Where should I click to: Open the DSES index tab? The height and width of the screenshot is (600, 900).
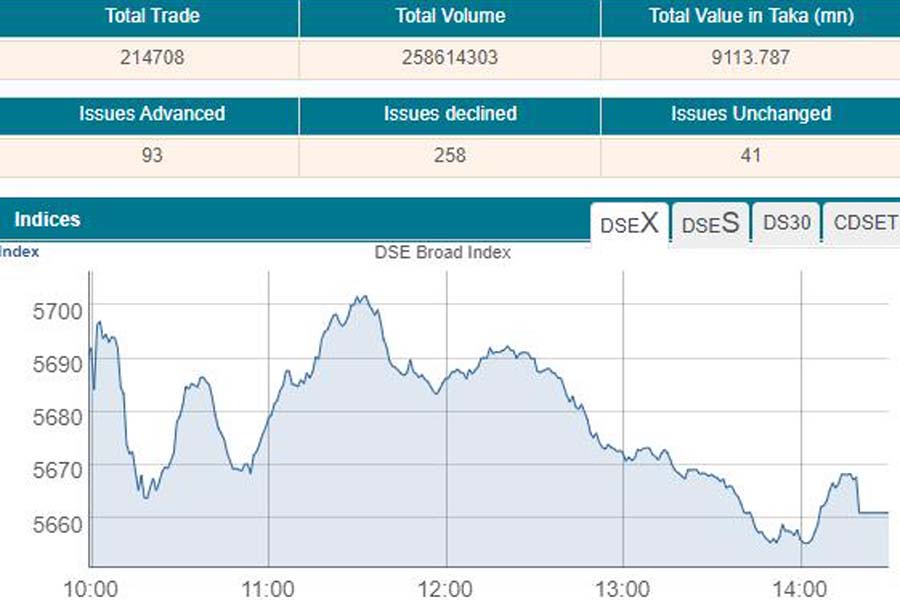[710, 224]
